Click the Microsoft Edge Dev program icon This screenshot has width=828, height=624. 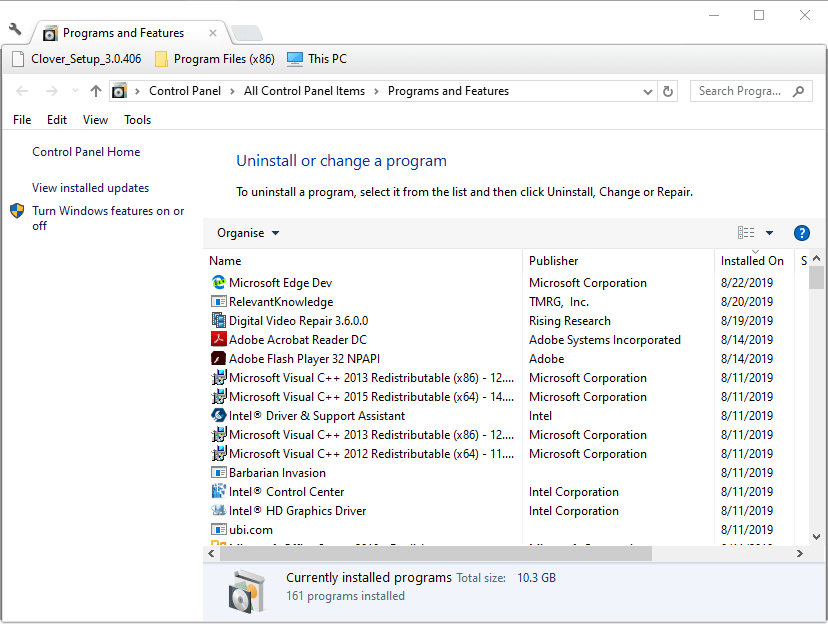pyautogui.click(x=219, y=283)
